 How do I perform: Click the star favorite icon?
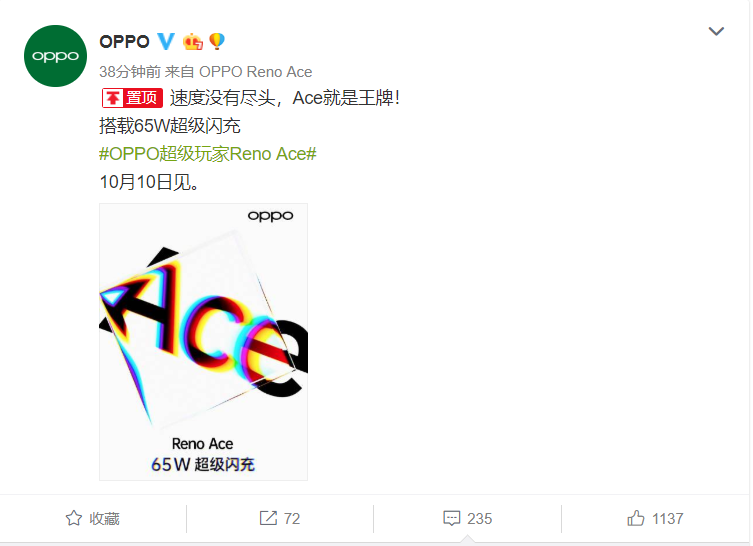tap(74, 518)
